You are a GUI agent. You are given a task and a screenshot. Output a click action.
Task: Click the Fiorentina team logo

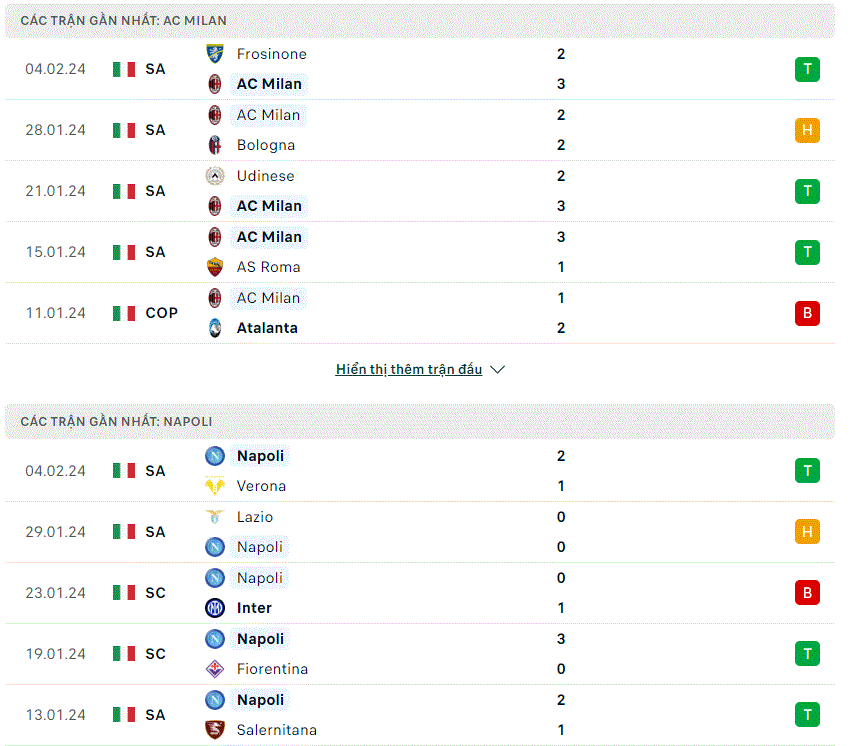pyautogui.click(x=215, y=668)
